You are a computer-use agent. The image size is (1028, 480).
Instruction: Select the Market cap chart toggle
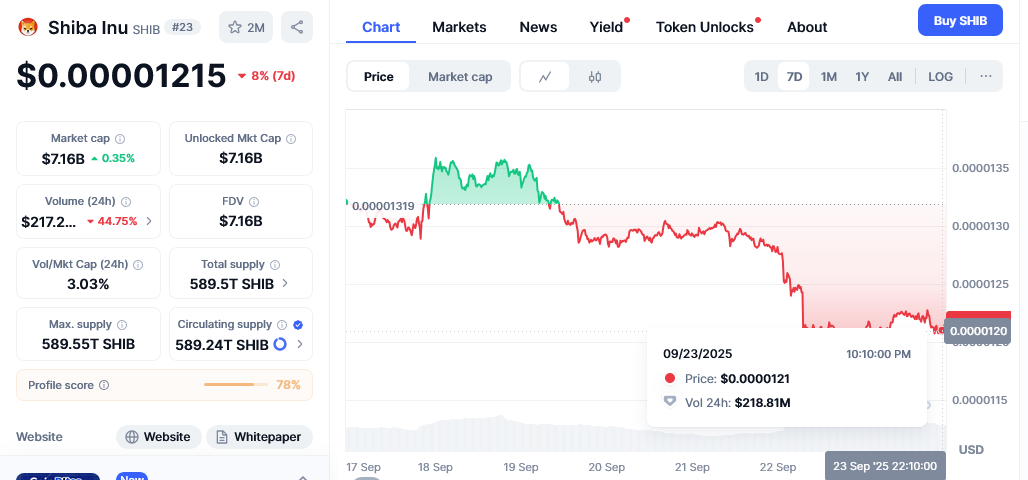460,77
